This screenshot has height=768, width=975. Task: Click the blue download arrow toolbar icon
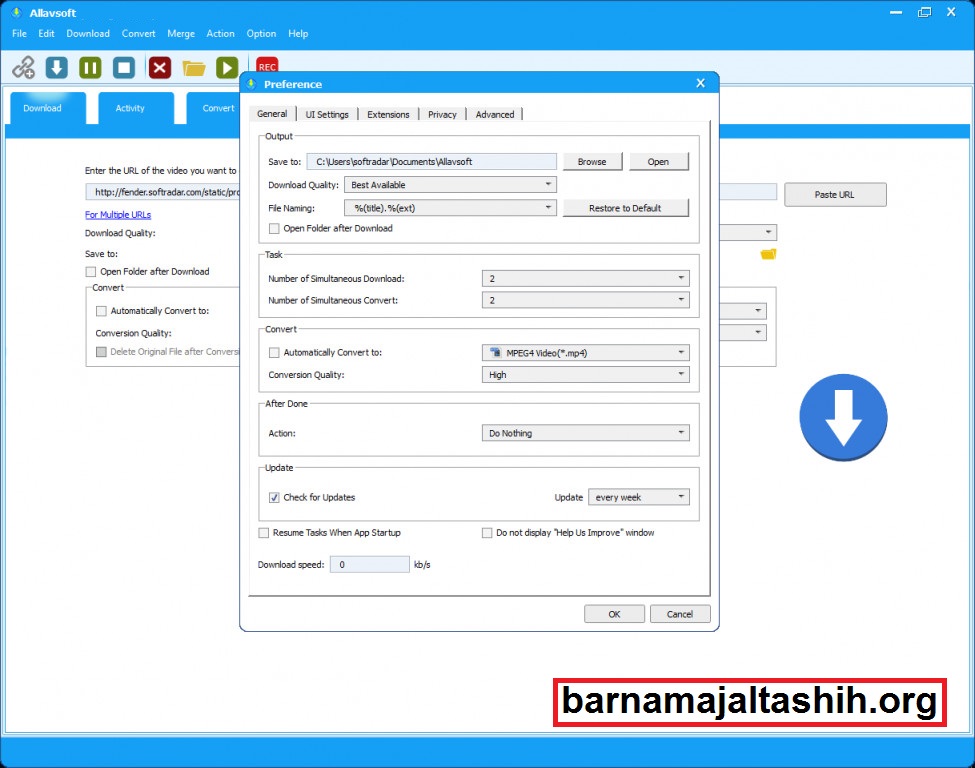click(x=57, y=67)
